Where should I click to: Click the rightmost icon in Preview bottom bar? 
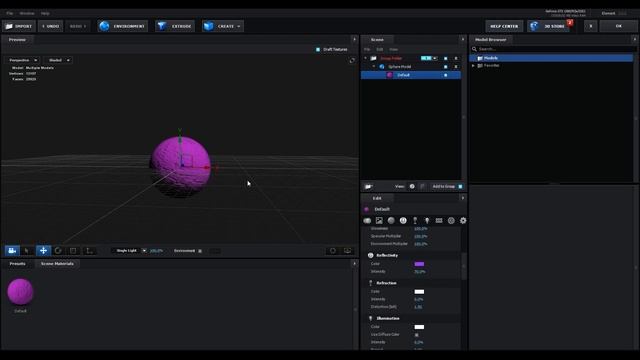347,251
